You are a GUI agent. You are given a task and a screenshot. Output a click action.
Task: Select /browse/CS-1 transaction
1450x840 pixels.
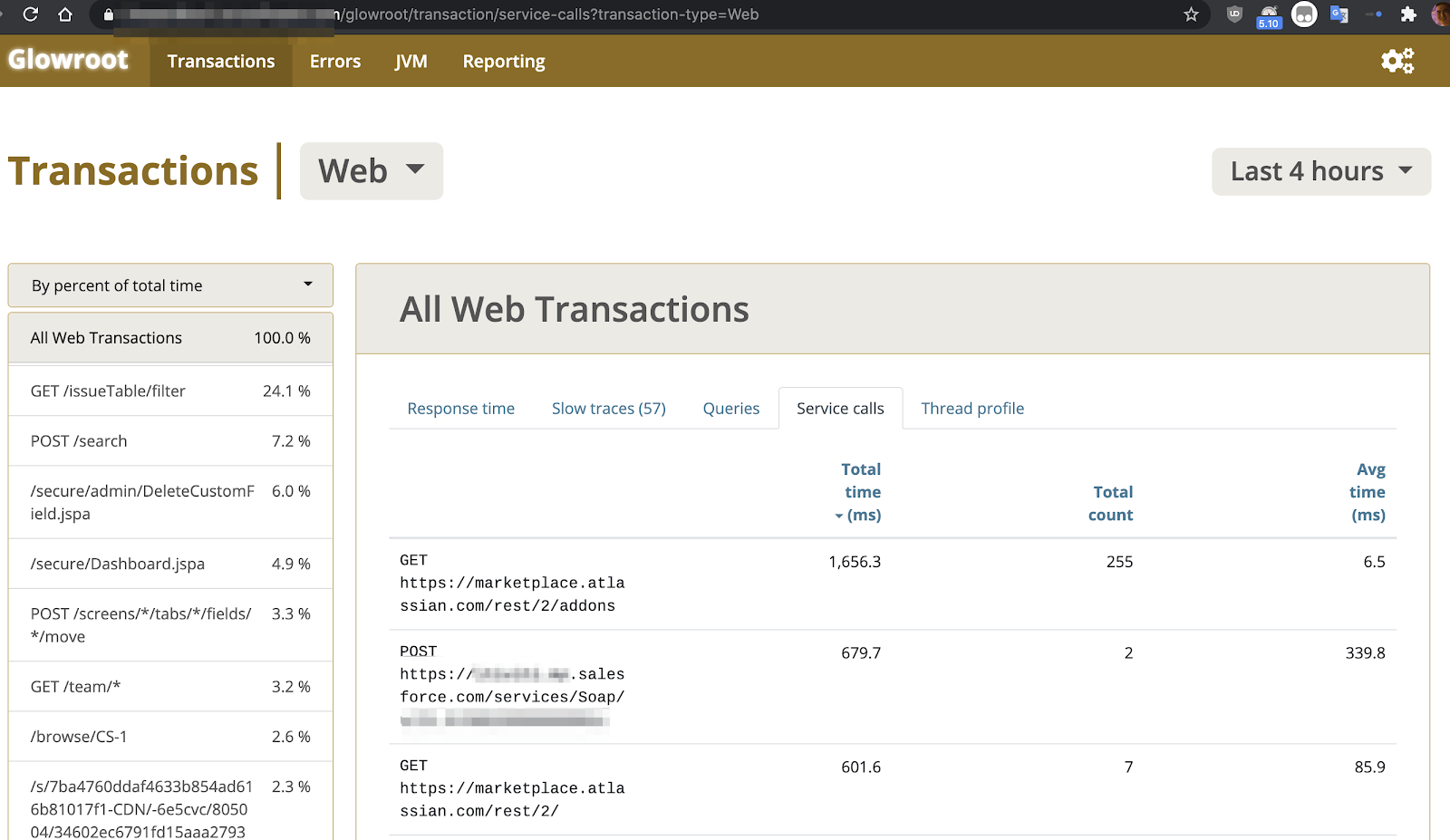click(x=170, y=737)
